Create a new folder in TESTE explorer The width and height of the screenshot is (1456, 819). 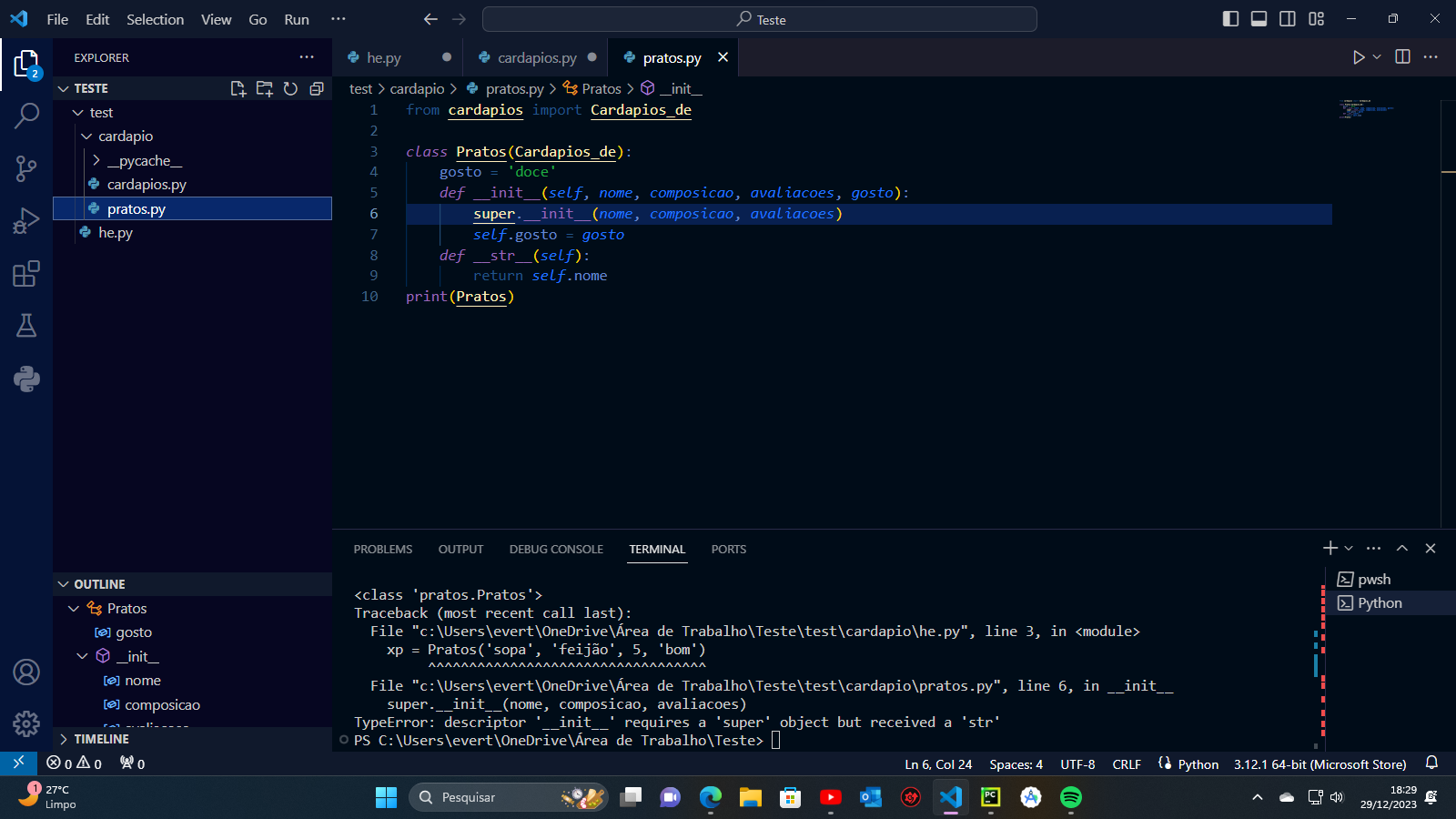pos(265,88)
